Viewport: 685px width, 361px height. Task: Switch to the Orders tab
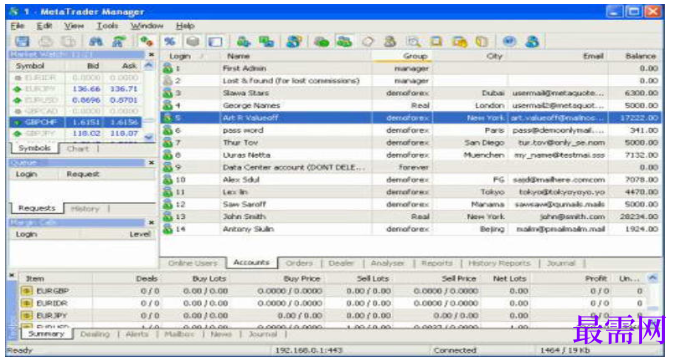[299, 263]
